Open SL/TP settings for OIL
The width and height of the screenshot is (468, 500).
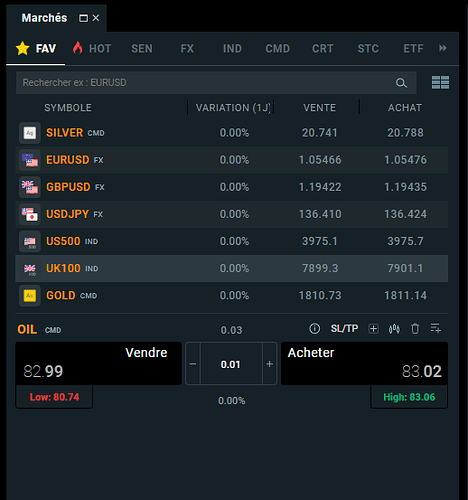[x=344, y=329]
